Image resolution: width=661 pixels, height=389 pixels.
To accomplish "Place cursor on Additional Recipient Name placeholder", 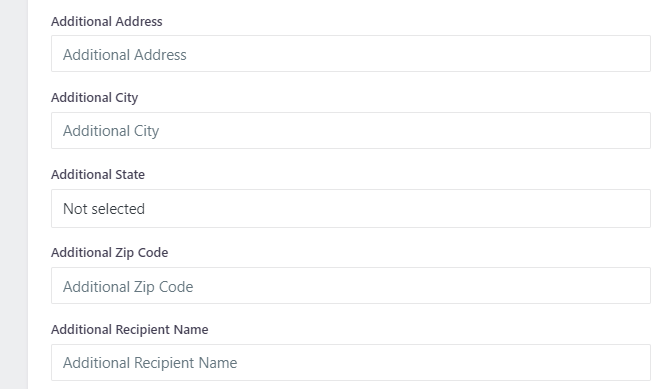I will 150,363.
